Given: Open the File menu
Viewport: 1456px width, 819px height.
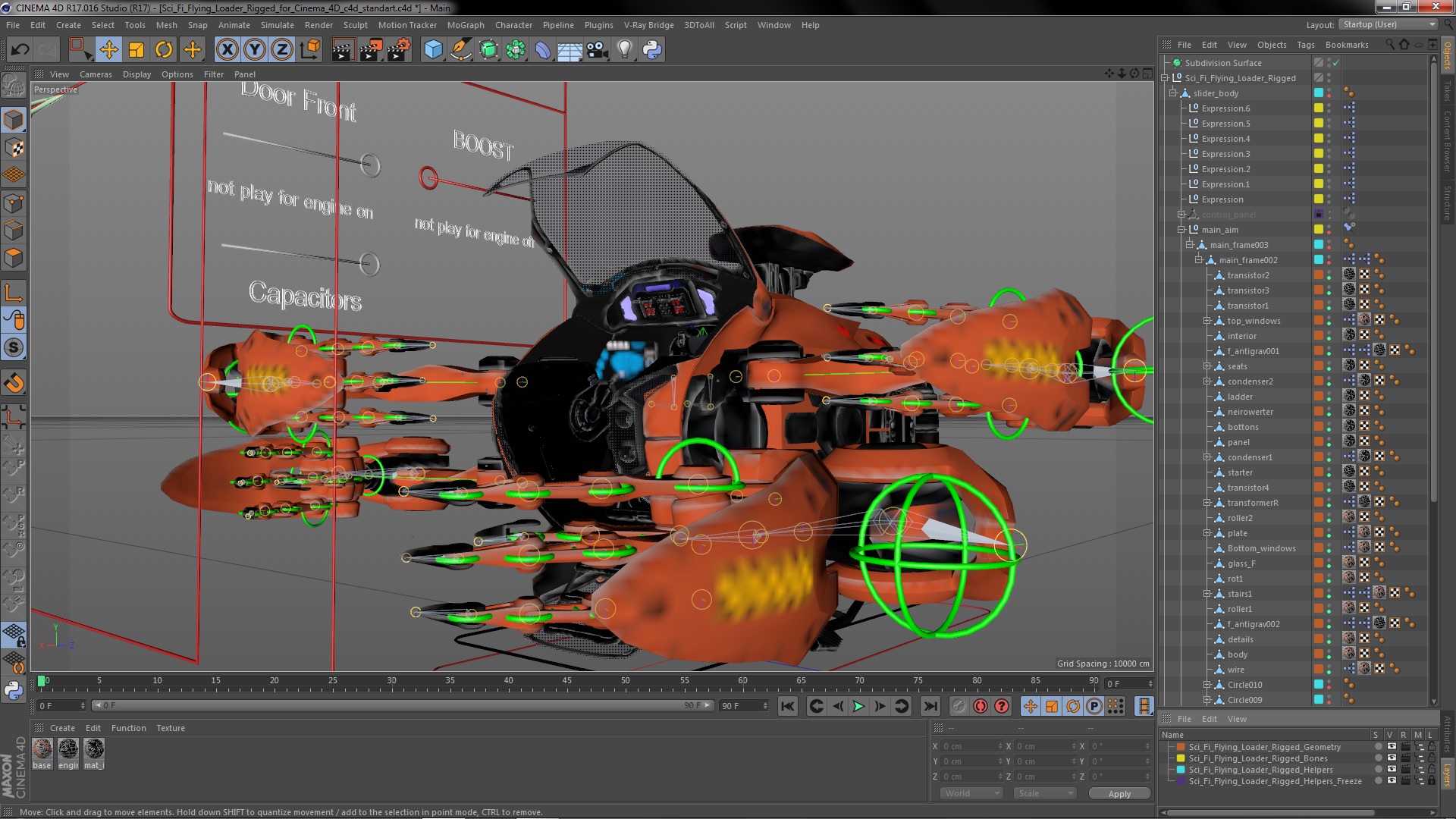Looking at the screenshot, I should click(x=13, y=25).
